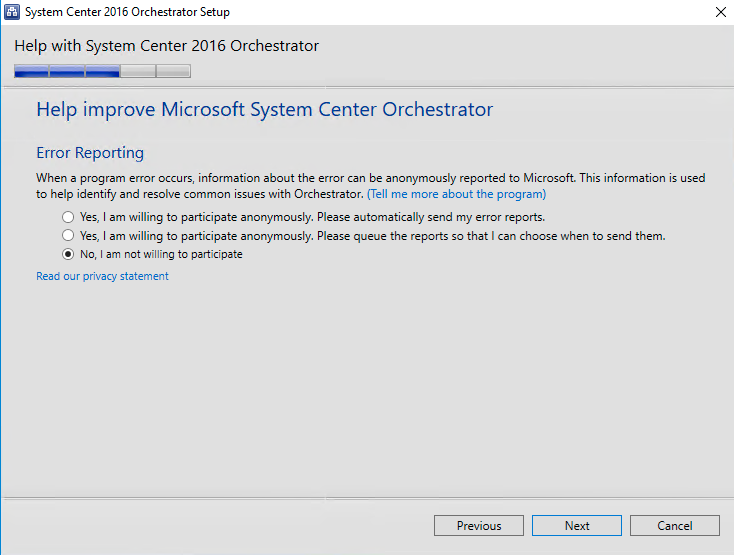Screen dimensions: 734x555
Task: Cancel the Orchestrator setup
Action: [675, 526]
